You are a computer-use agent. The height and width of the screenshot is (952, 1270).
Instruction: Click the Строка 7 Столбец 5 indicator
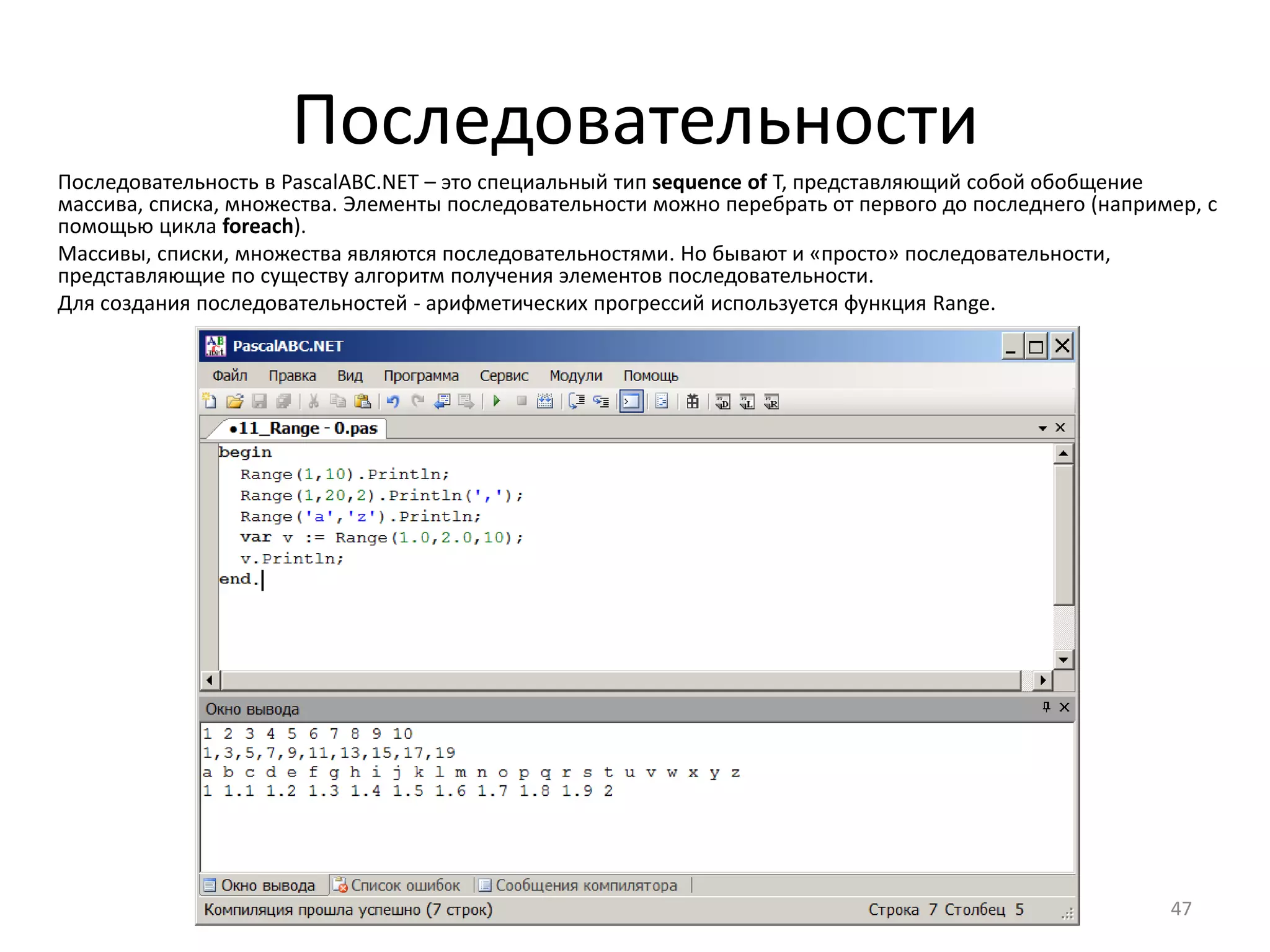946,910
